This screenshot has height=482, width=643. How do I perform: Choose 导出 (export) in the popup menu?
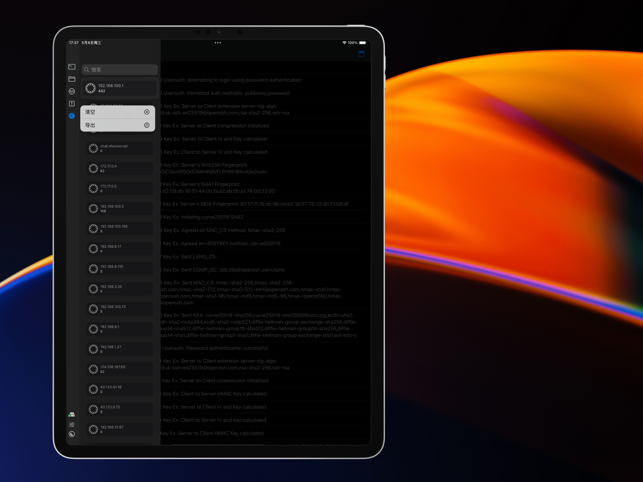click(x=118, y=125)
